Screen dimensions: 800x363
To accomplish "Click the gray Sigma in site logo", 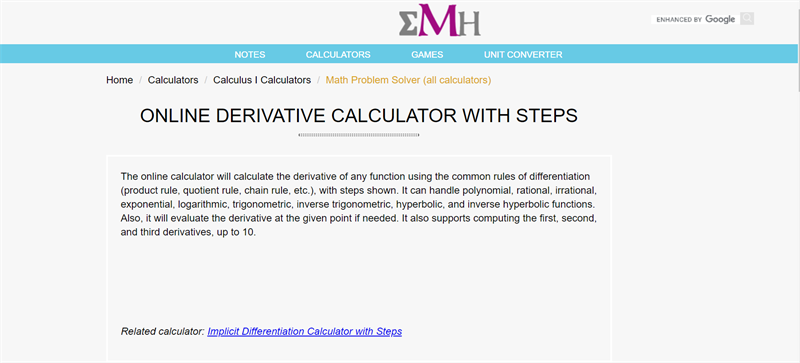I will click(x=408, y=22).
